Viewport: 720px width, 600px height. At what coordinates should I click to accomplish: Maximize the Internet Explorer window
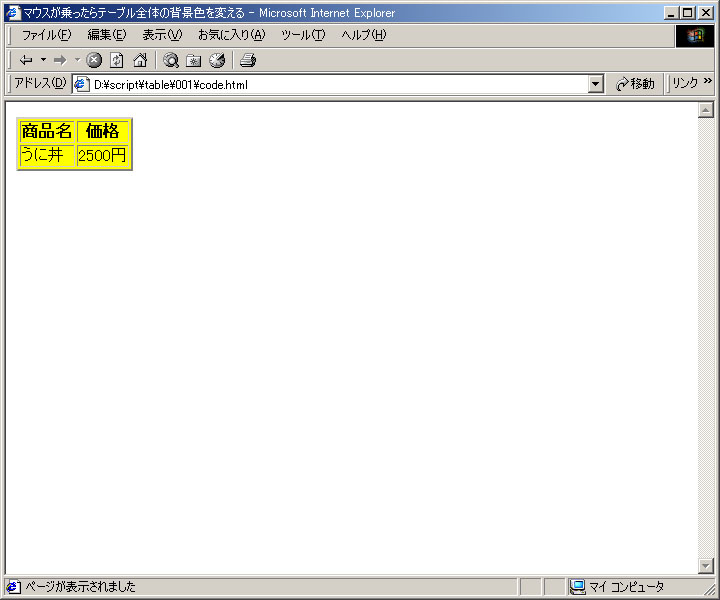coord(687,13)
